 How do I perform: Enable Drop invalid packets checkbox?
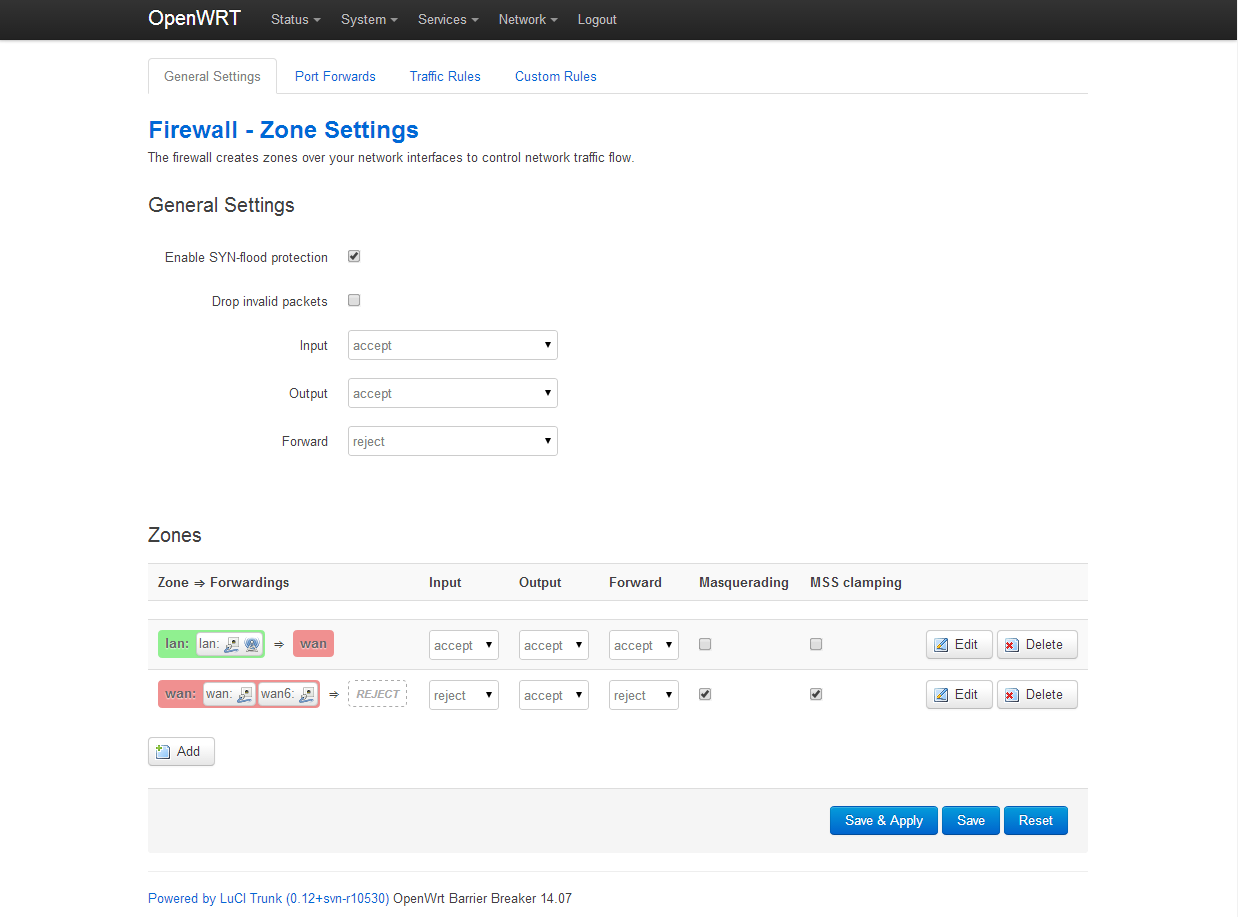354,300
